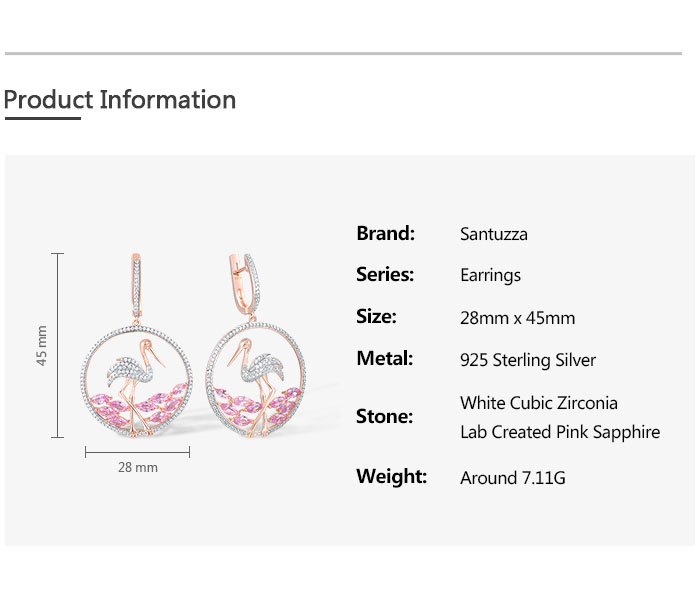Click the Product Information heading
700x596 pixels.
click(x=120, y=100)
